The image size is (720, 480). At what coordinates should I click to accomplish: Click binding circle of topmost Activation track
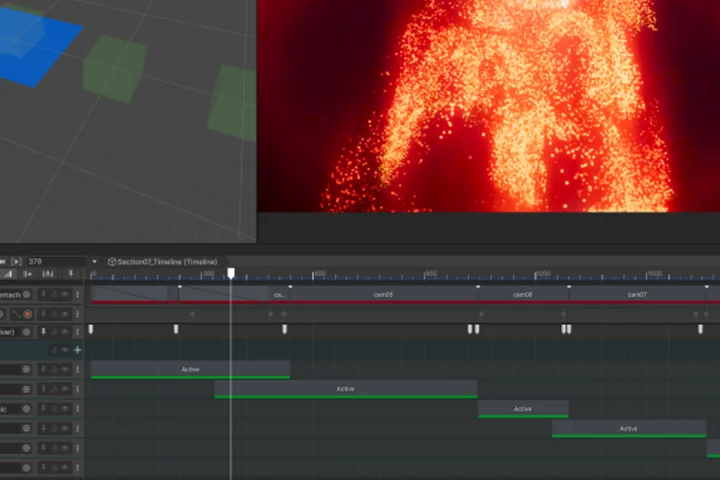tap(27, 369)
